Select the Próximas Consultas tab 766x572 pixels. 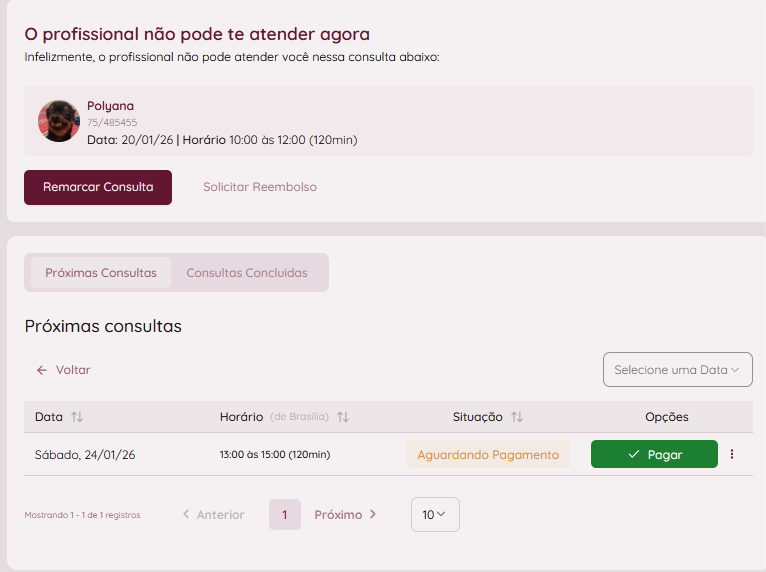[x=101, y=273]
